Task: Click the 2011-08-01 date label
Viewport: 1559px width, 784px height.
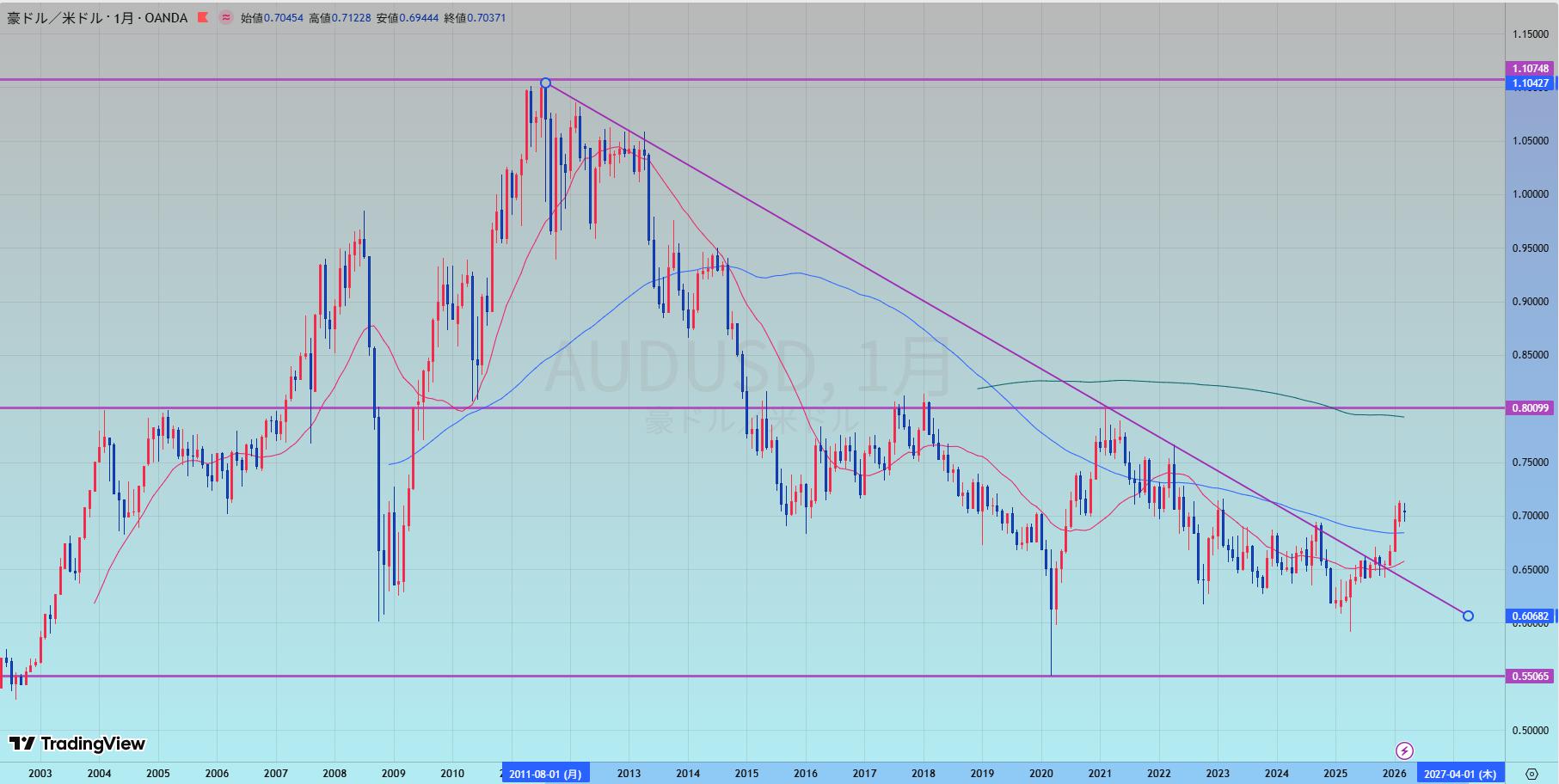Action: (x=545, y=774)
